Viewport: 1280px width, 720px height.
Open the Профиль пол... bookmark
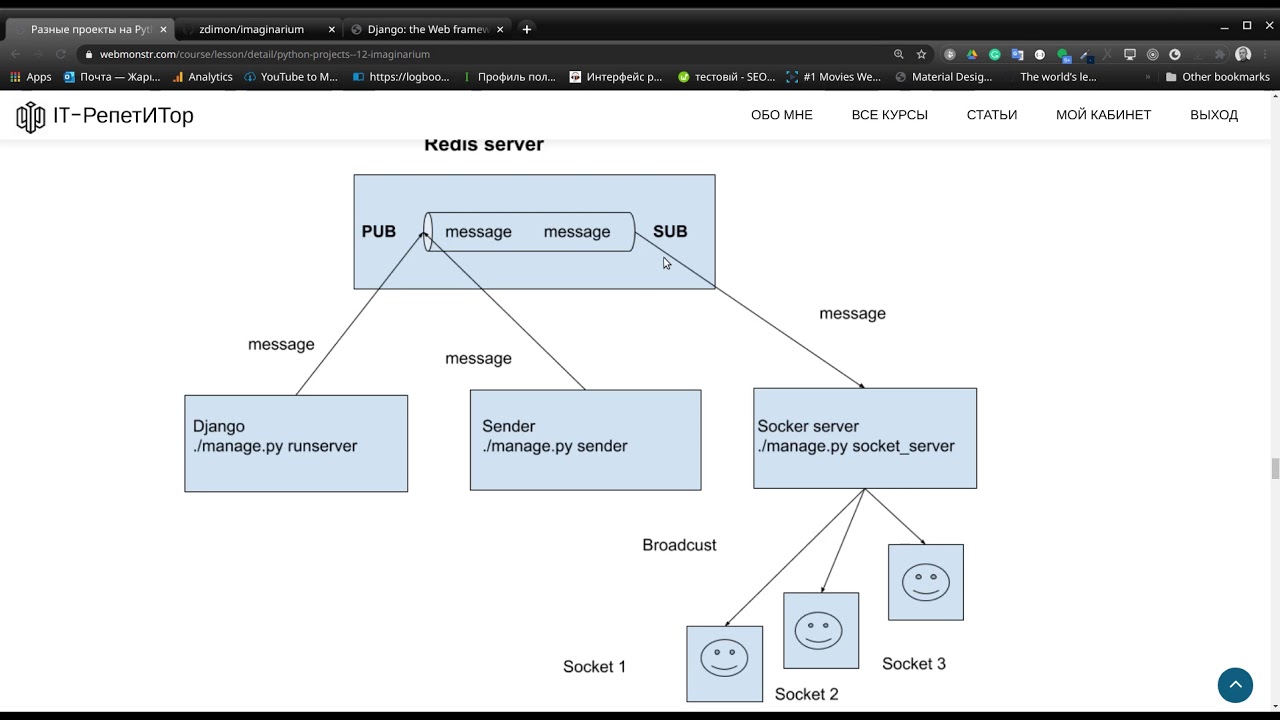(x=508, y=77)
